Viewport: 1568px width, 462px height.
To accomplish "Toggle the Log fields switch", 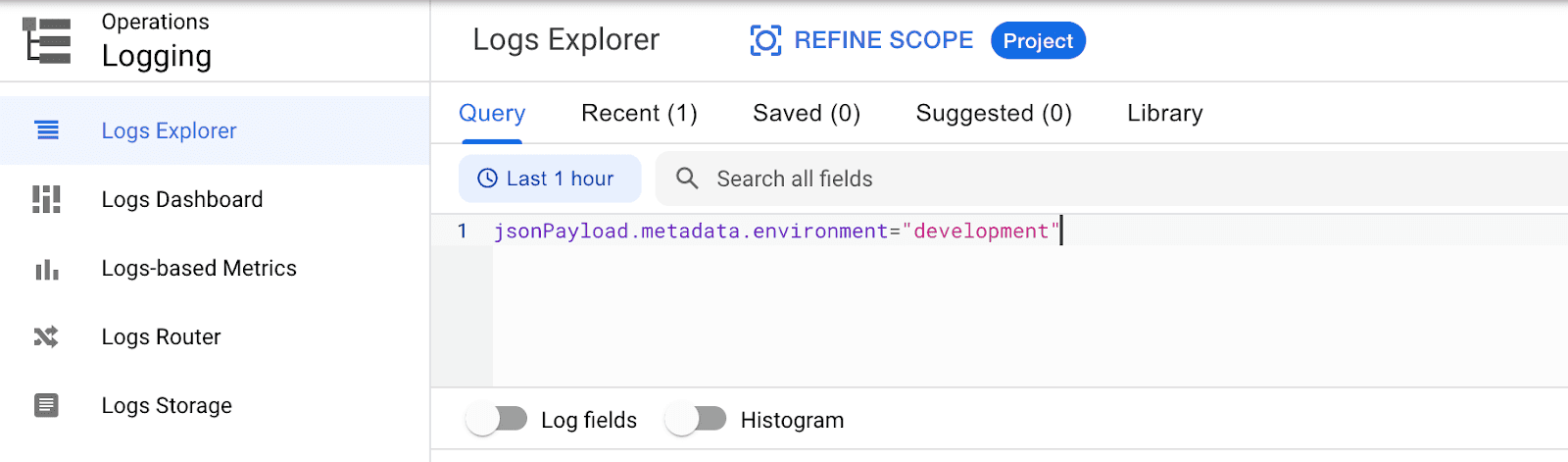I will pyautogui.click(x=497, y=420).
